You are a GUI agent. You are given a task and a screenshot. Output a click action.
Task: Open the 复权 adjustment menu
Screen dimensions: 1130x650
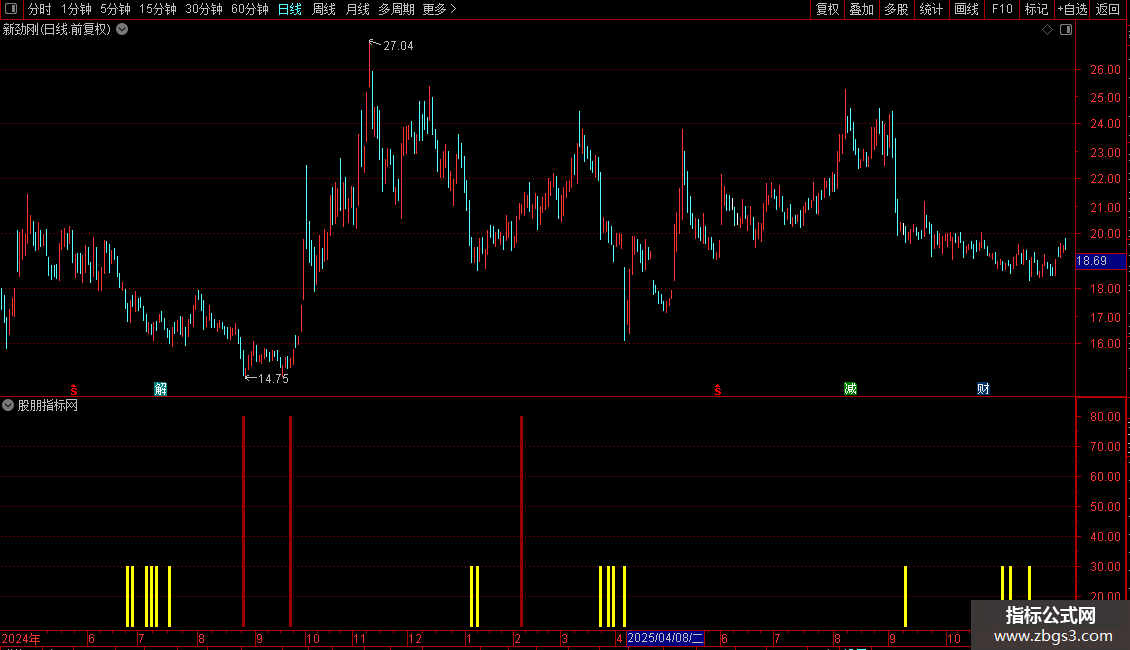click(x=827, y=9)
